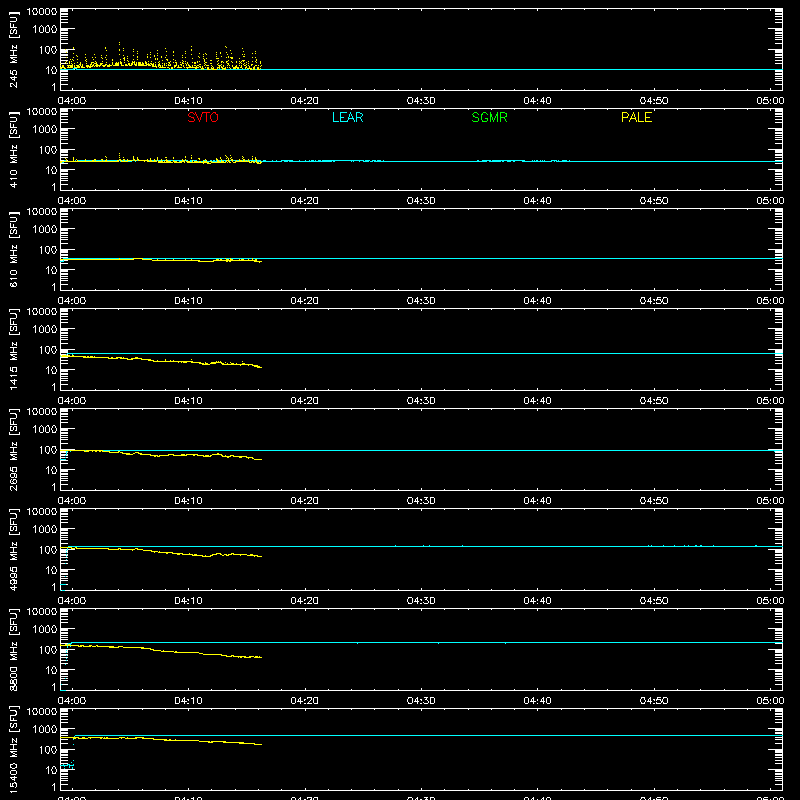This screenshot has height=800, width=800.
Task: Click 05:00 tick under the 245 MHz panel
Action: coord(770,101)
